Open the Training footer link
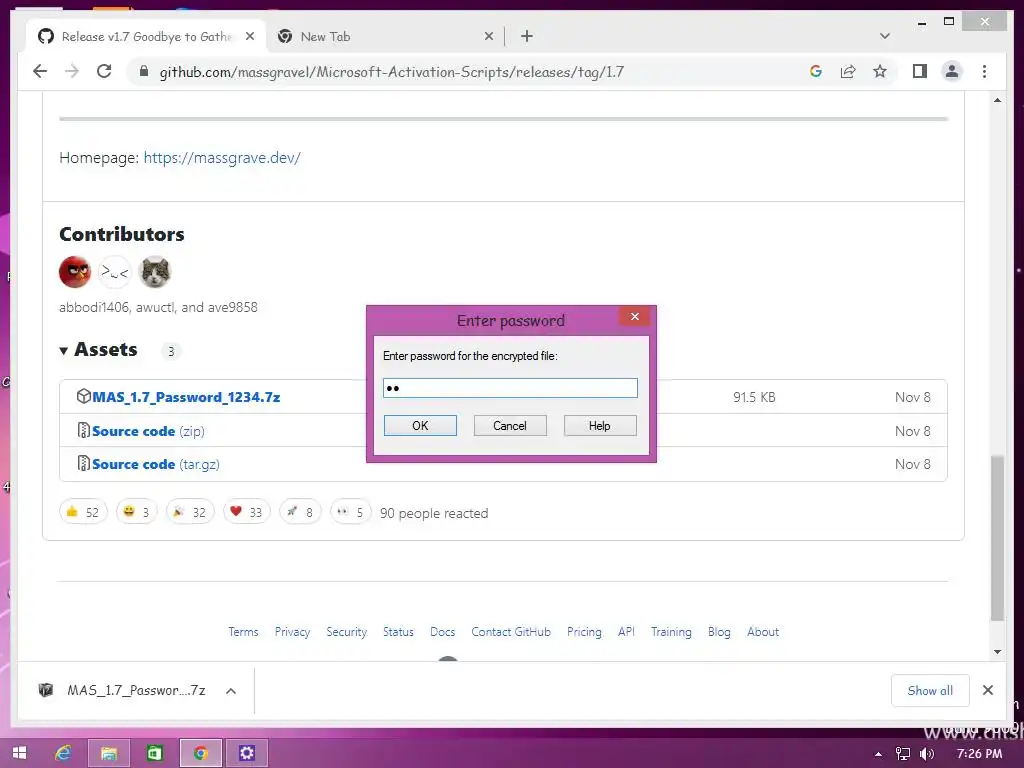This screenshot has height=768, width=1024. [671, 632]
